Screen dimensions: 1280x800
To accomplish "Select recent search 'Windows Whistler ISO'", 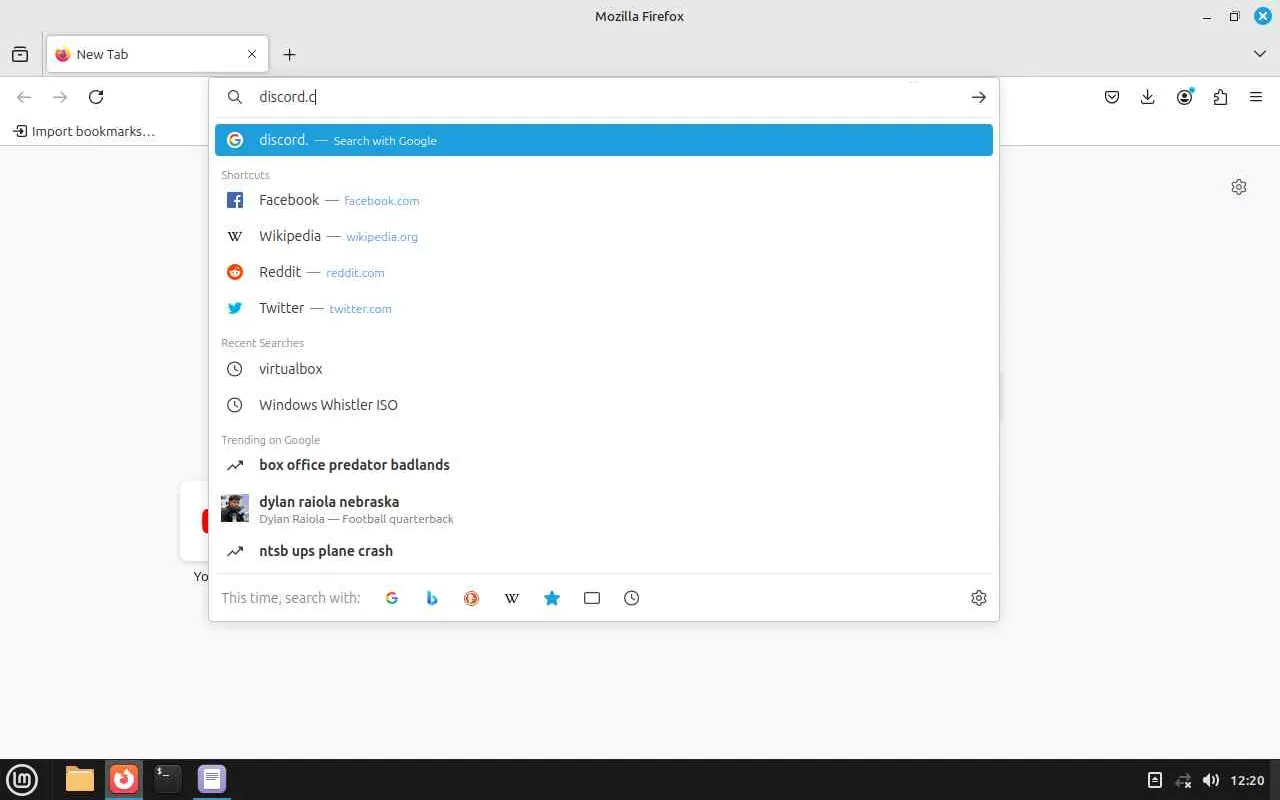I will [x=604, y=405].
